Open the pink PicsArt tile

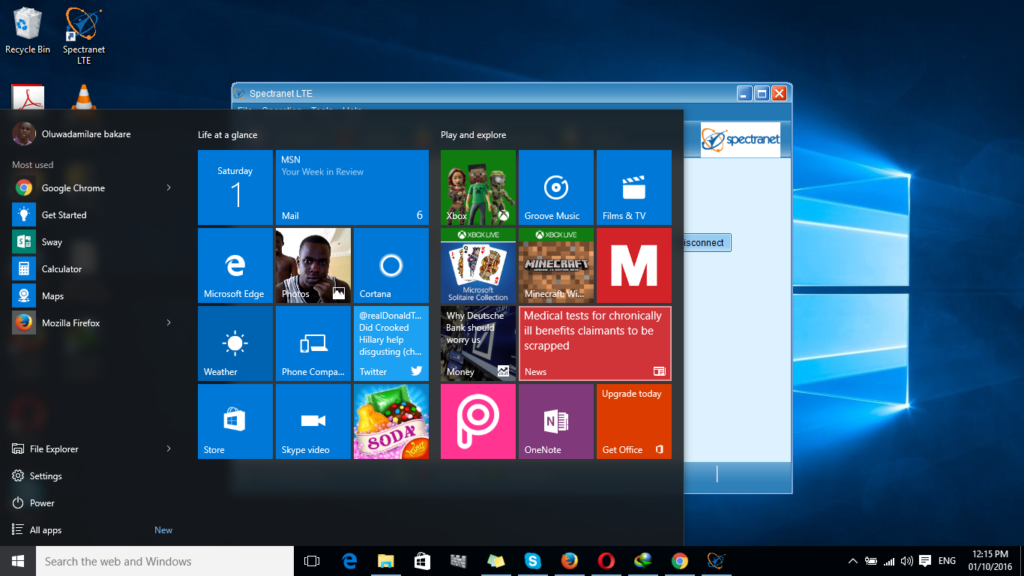[478, 421]
